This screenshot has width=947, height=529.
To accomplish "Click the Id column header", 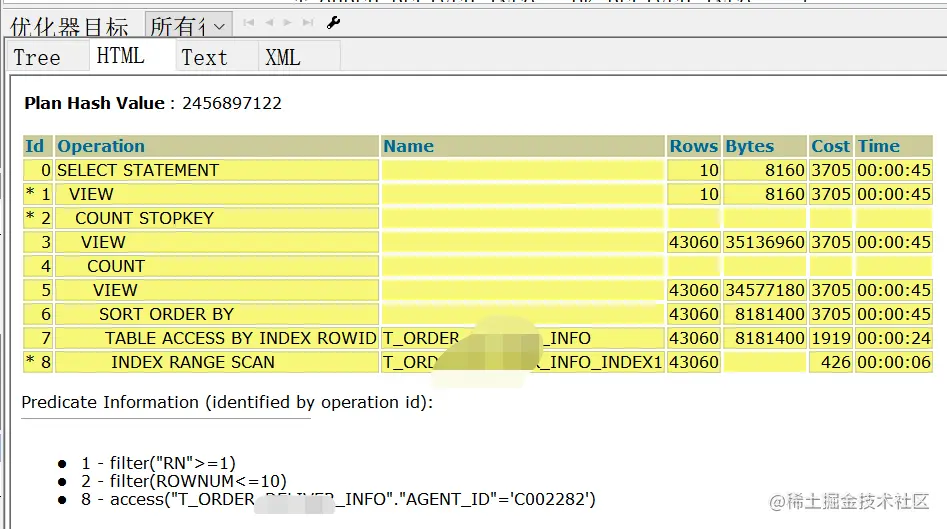I will coord(38,146).
